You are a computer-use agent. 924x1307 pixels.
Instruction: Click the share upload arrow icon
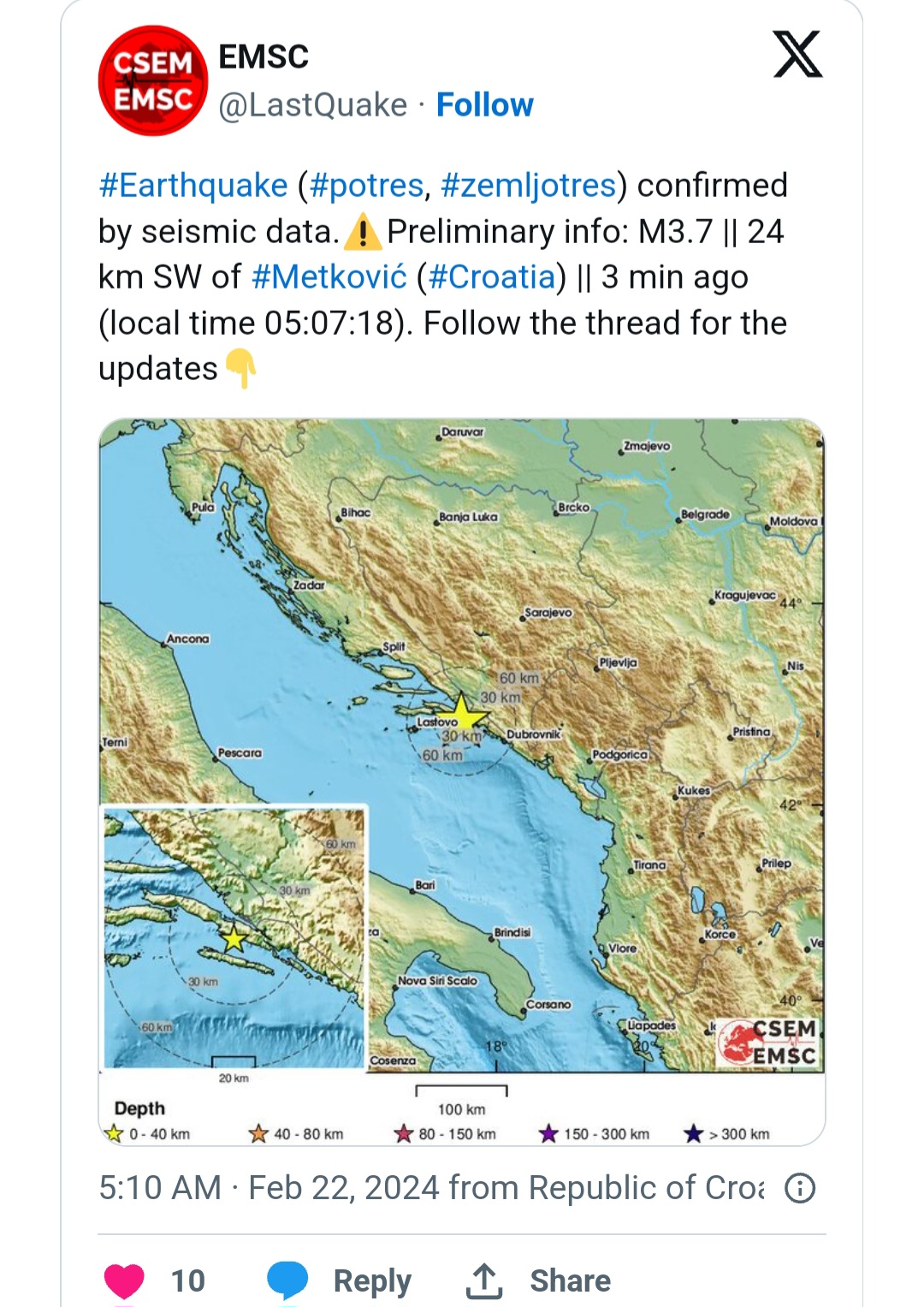coord(483,1280)
